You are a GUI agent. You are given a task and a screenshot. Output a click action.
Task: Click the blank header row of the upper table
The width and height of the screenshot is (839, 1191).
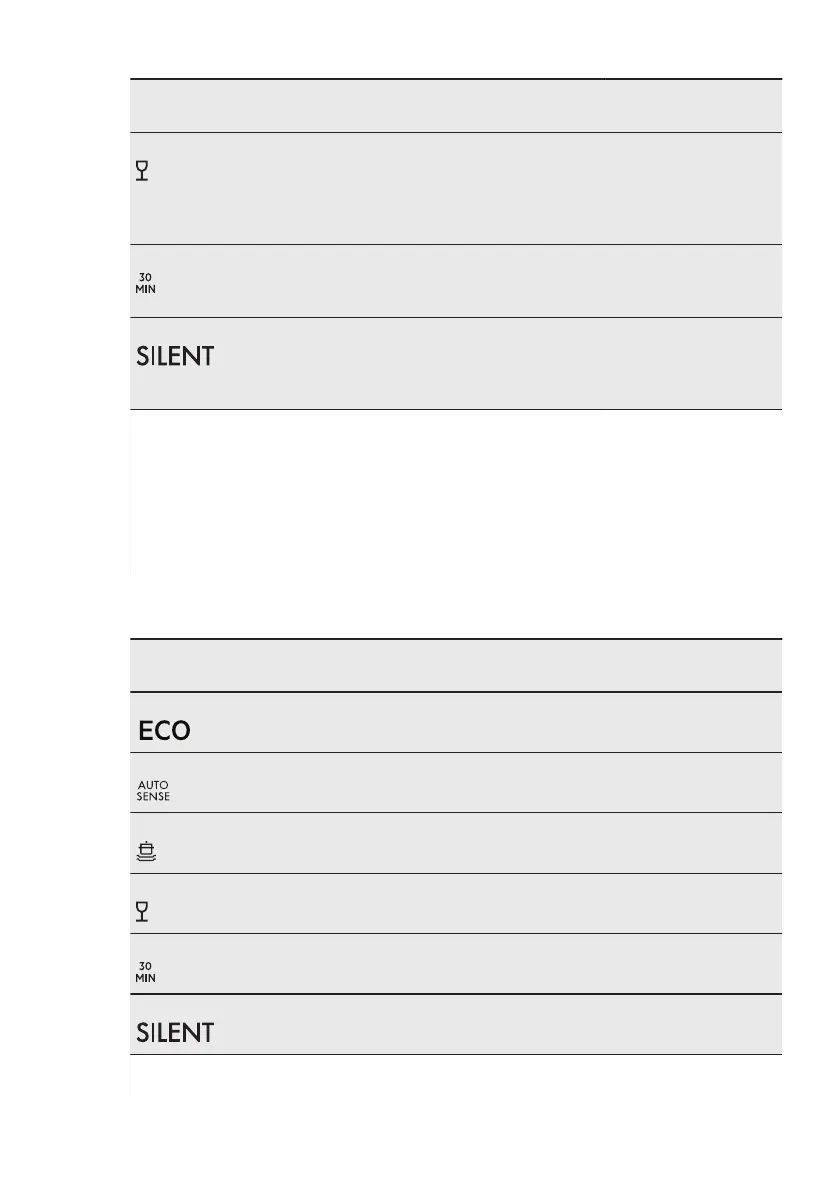click(455, 106)
